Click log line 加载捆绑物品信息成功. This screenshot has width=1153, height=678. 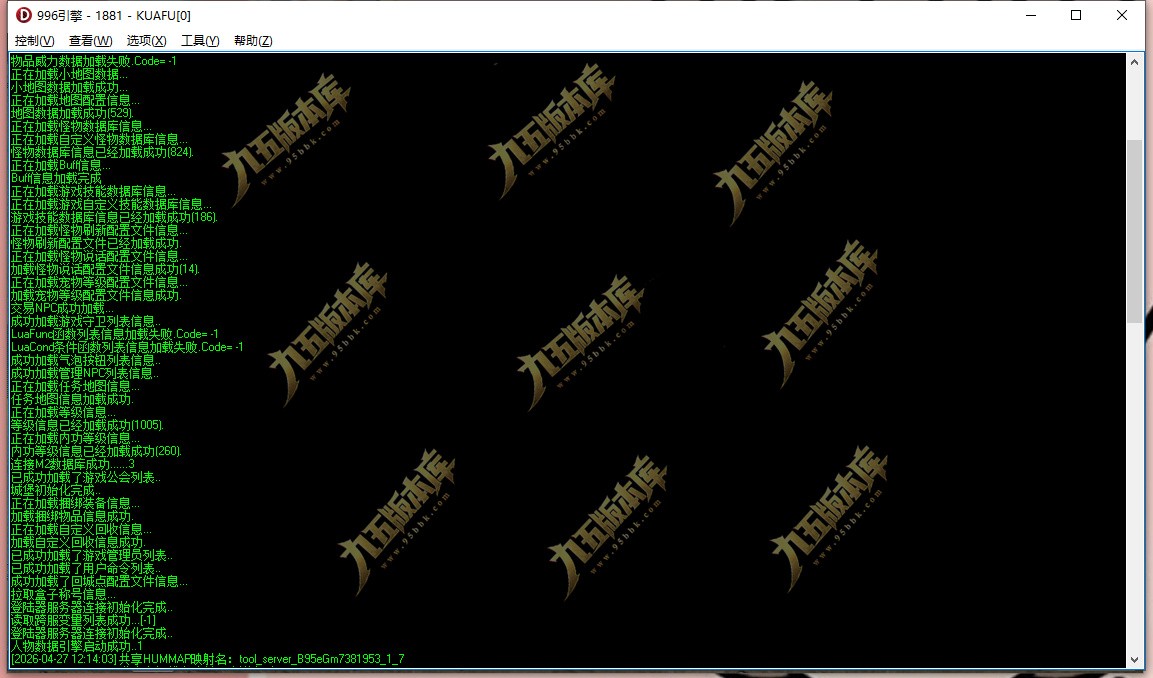(72, 516)
